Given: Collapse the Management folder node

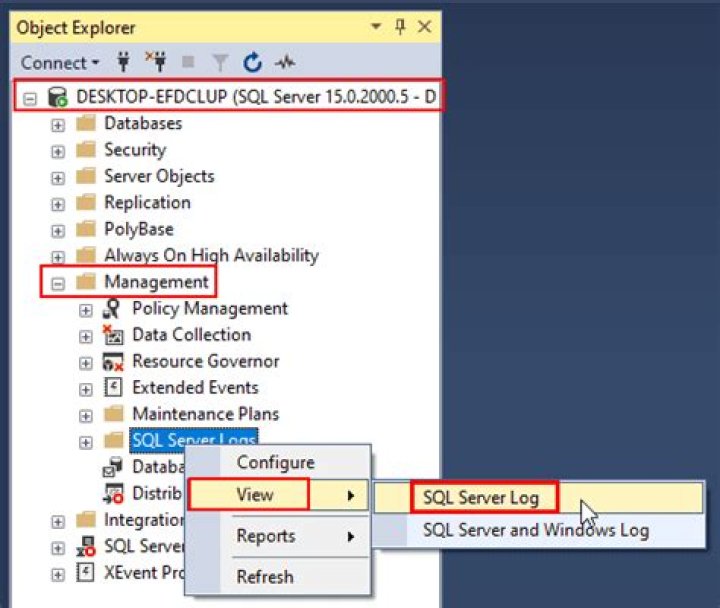Looking at the screenshot, I should click(58, 284).
